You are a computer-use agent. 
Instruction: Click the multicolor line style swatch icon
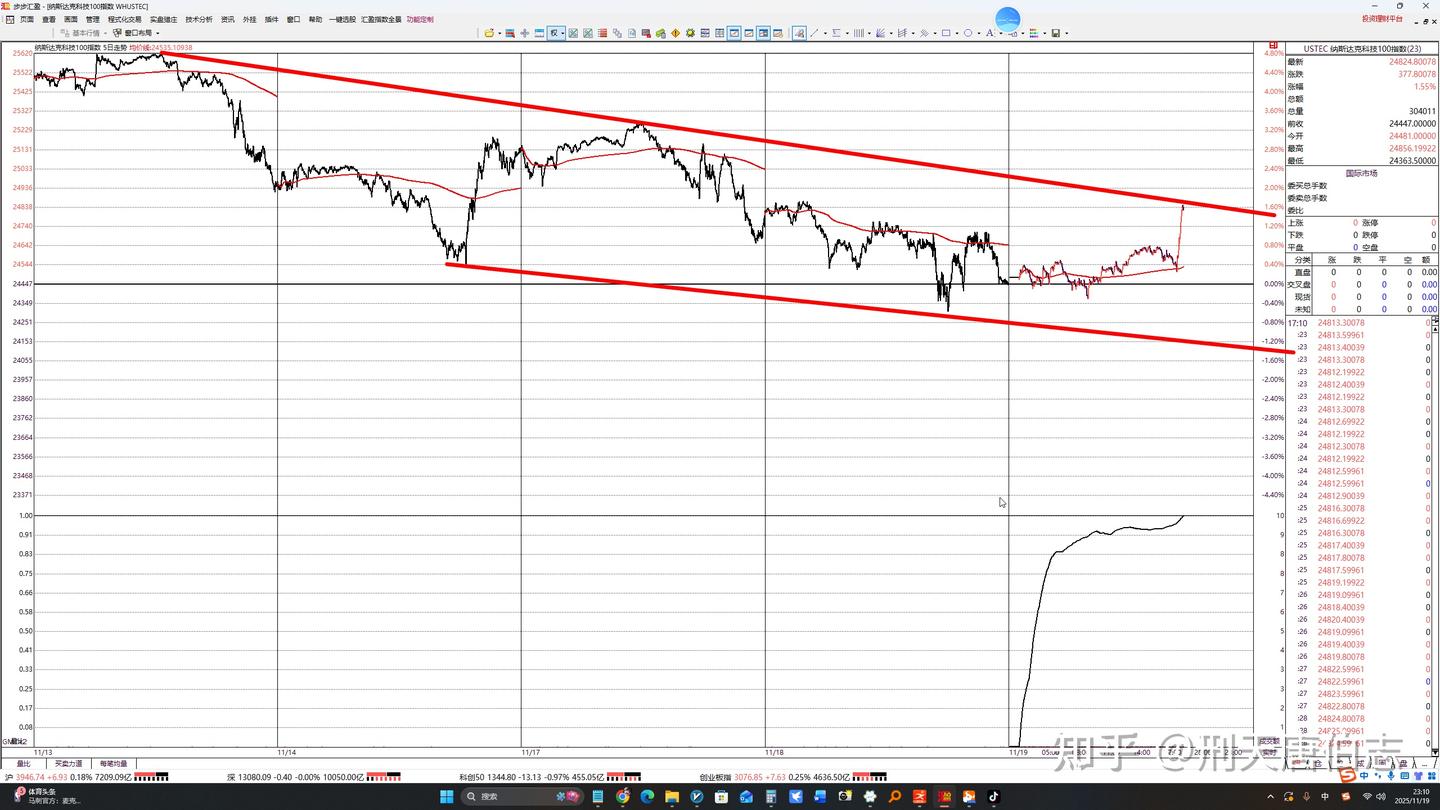(x=1033, y=33)
